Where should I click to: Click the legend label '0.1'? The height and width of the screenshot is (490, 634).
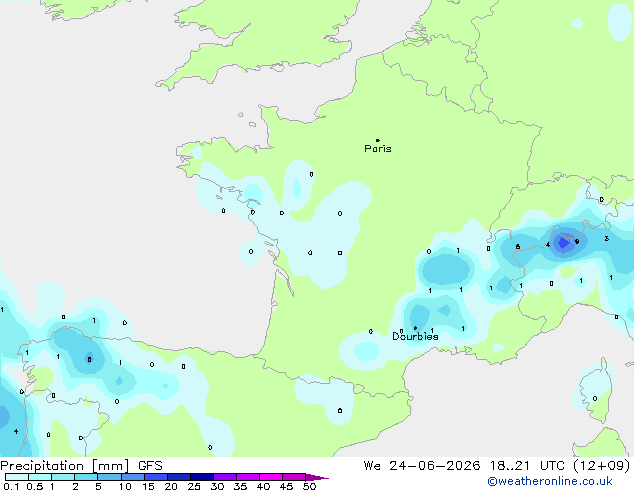point(11,486)
